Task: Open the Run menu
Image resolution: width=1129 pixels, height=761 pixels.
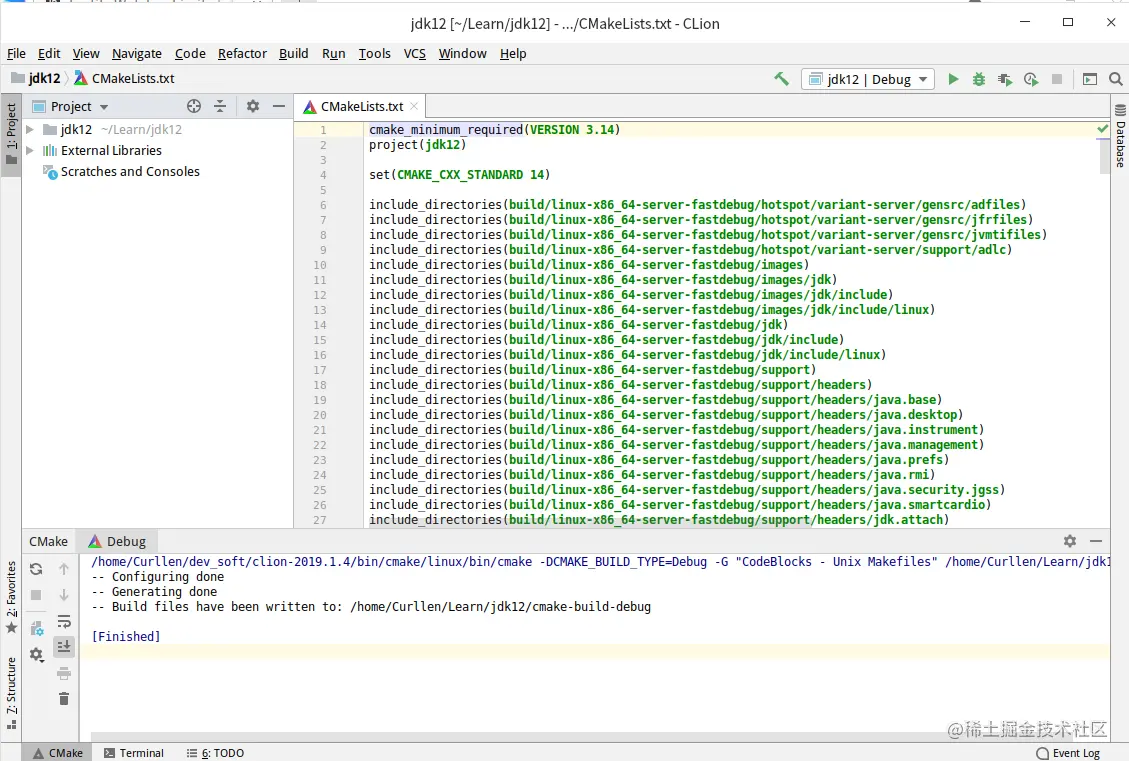Action: (333, 53)
